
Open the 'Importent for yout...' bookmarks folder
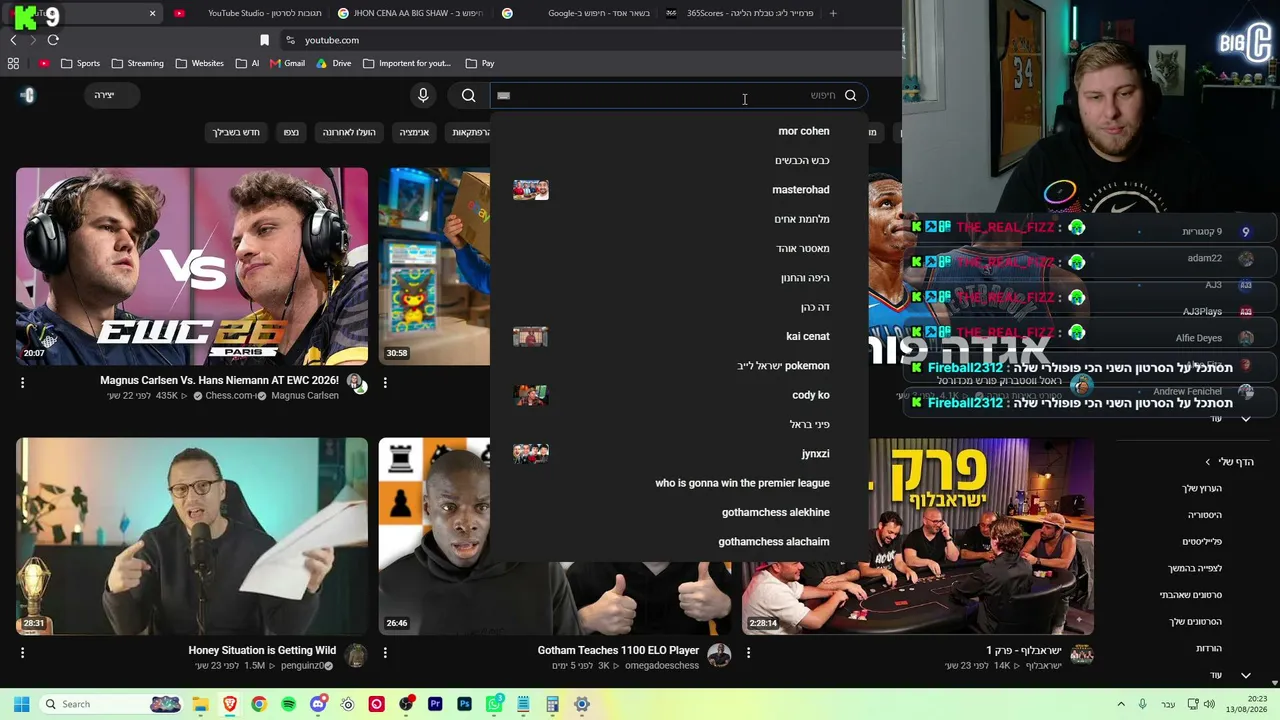pos(407,63)
